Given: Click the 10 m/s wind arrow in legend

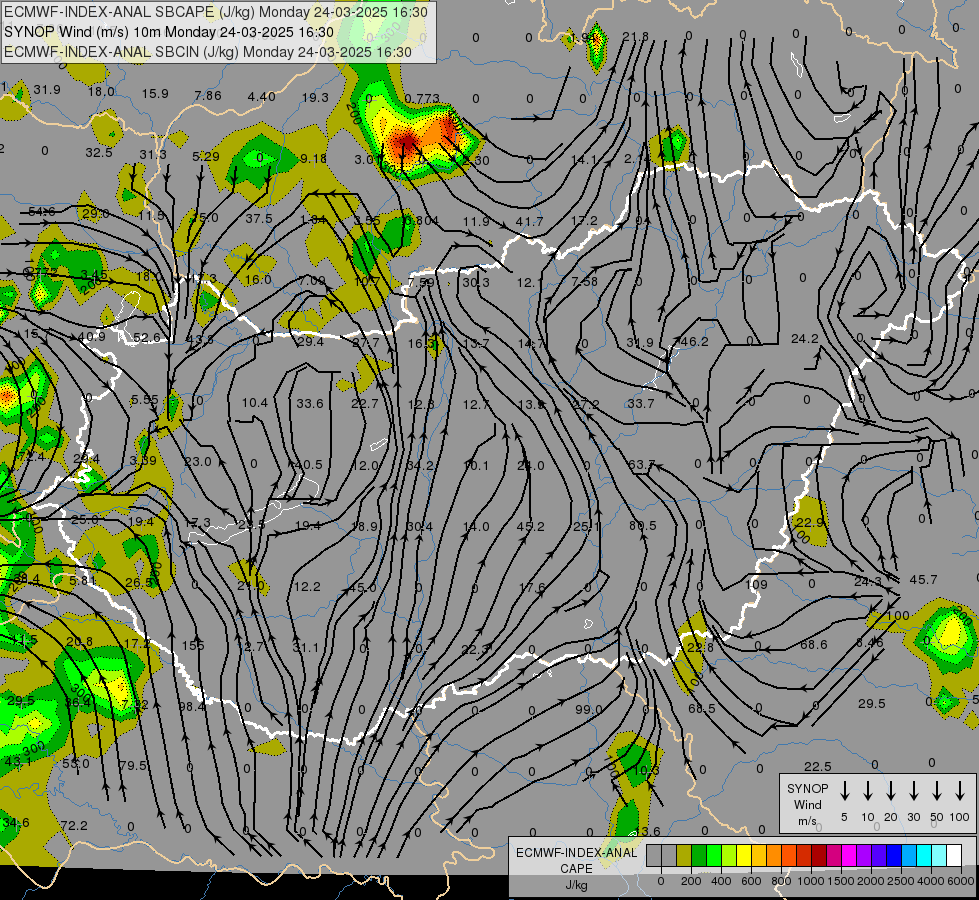Looking at the screenshot, I should coord(867,790).
